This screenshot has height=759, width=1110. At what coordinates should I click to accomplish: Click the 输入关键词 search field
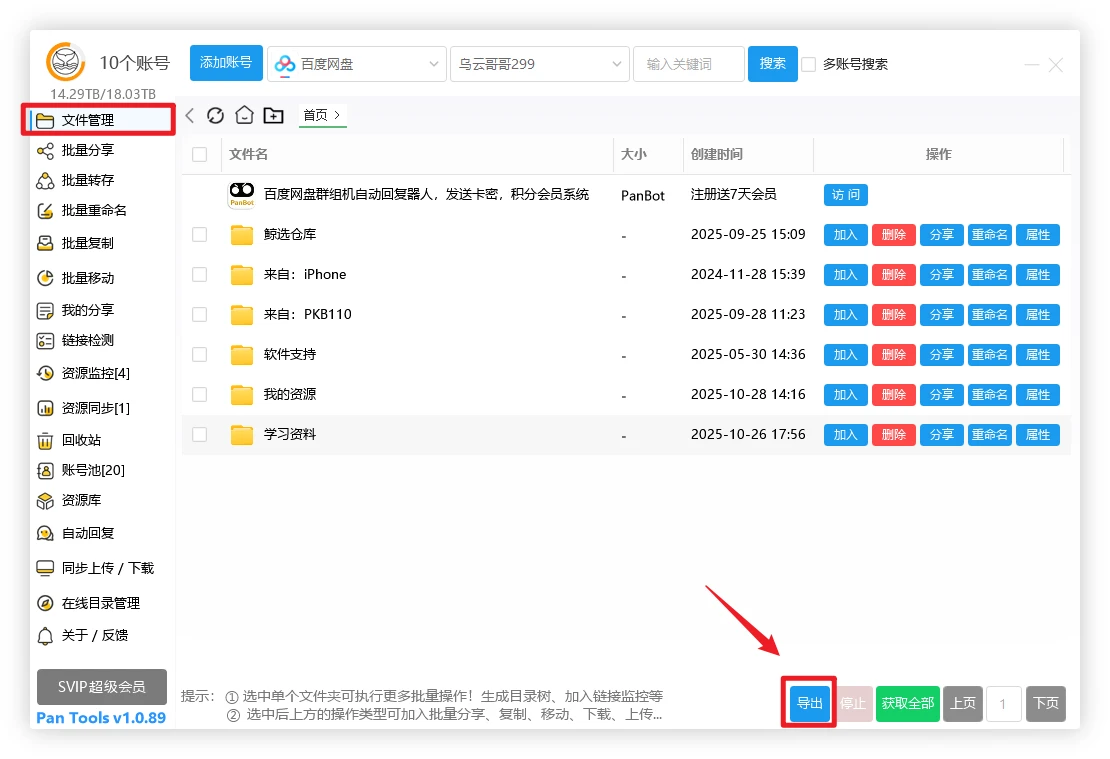pyautogui.click(x=688, y=64)
